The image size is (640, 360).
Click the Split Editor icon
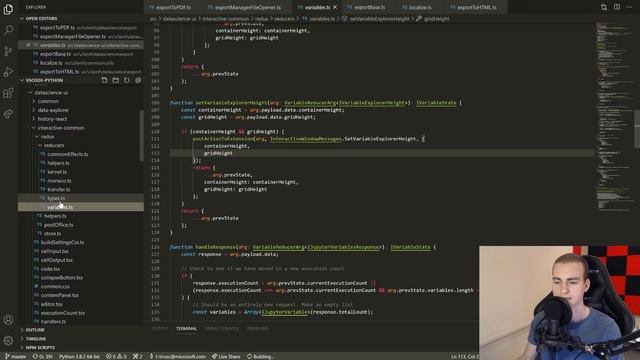click(x=617, y=7)
